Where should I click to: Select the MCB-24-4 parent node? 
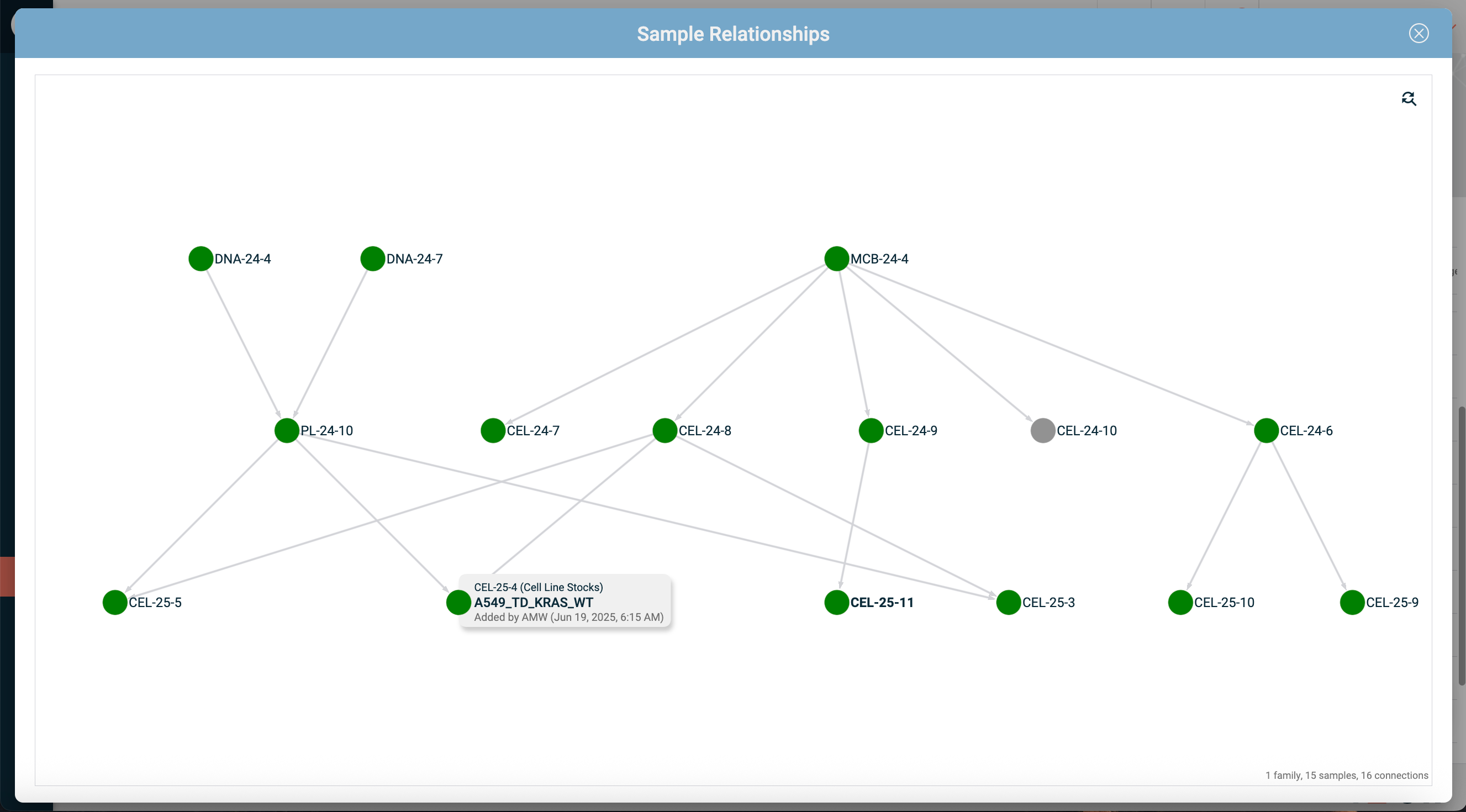tap(836, 259)
